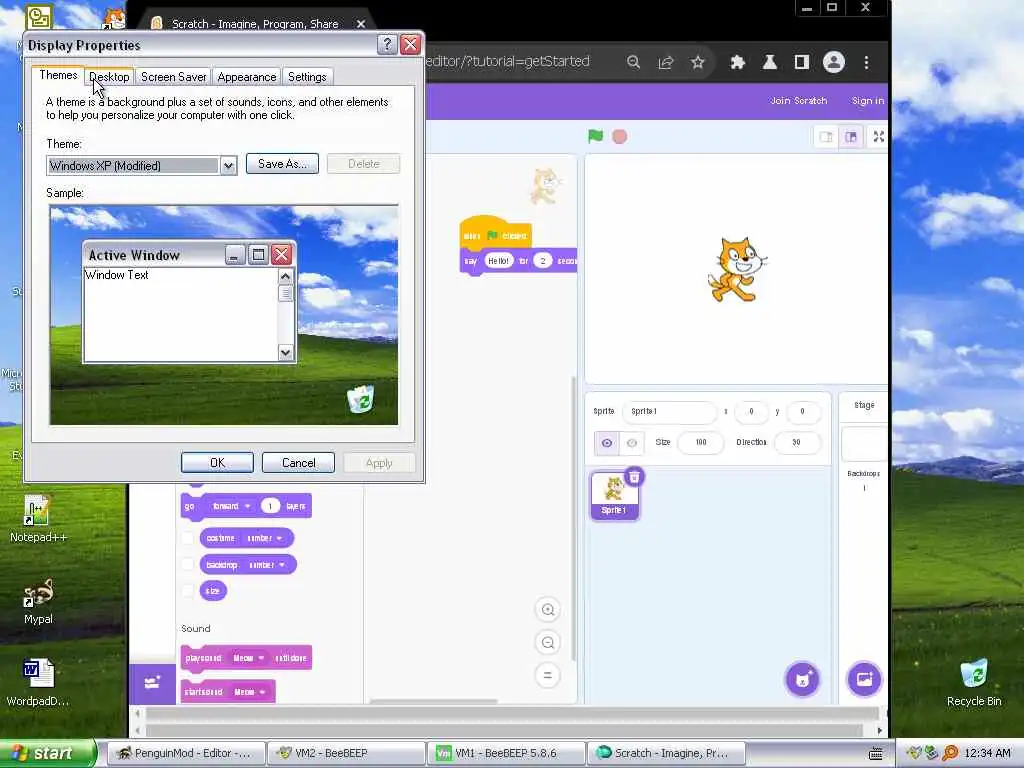Switch to the Screen Saver tab
The width and height of the screenshot is (1024, 768).
point(174,77)
